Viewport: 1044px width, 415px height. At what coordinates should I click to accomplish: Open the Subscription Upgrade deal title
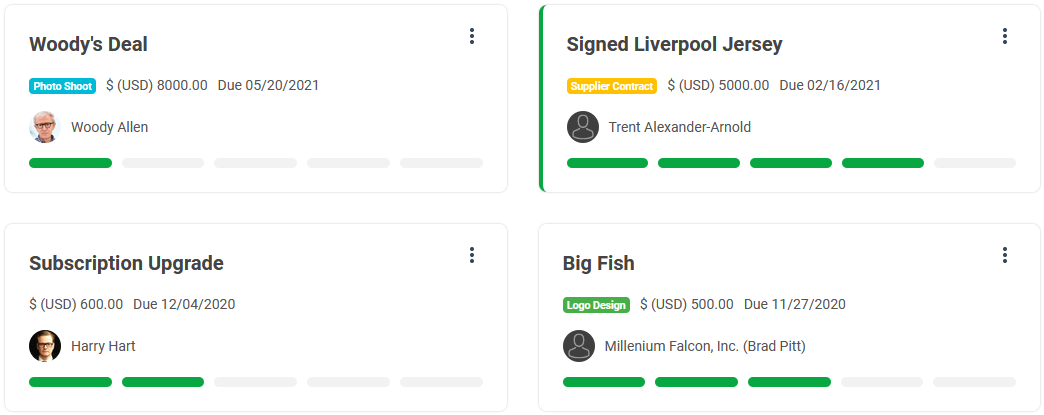click(127, 263)
